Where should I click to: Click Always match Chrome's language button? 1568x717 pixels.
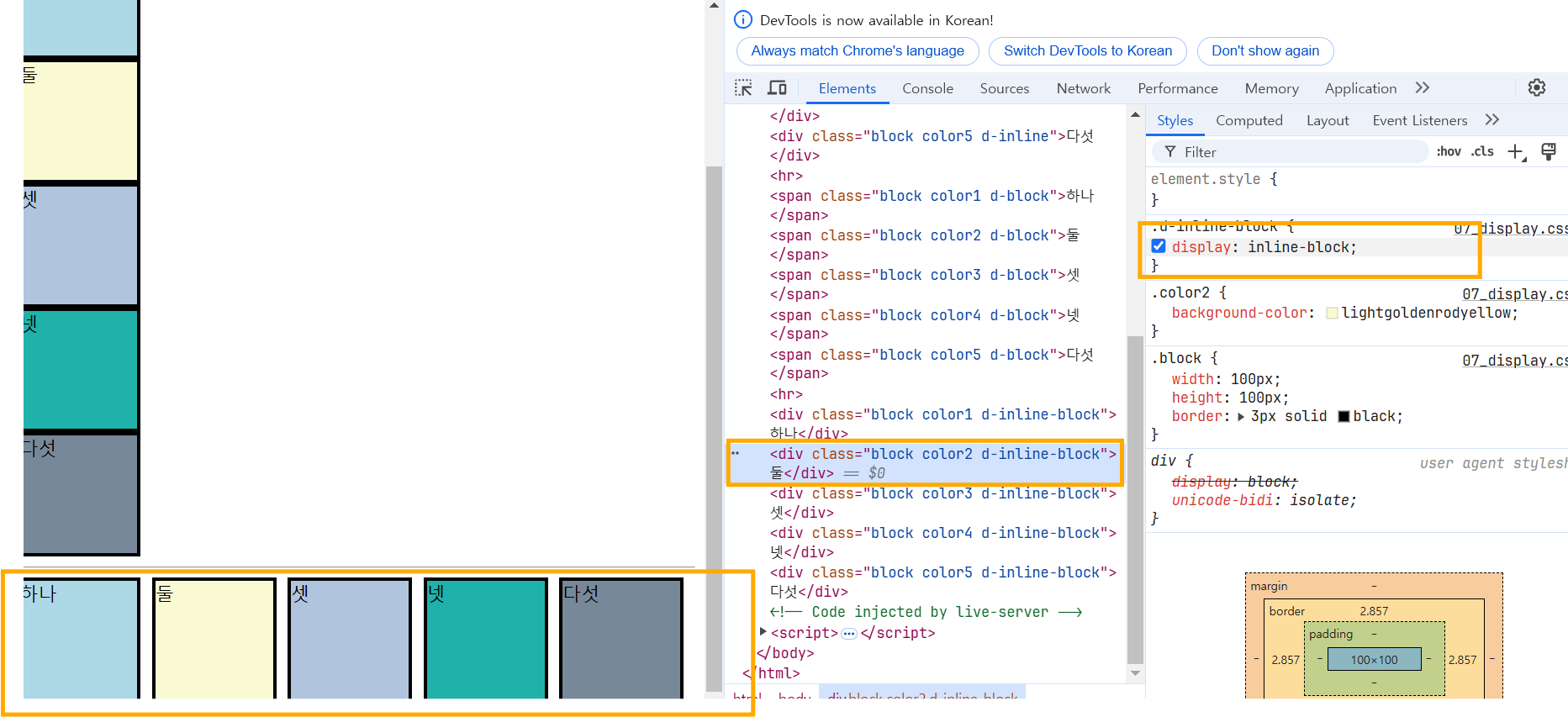coord(858,50)
